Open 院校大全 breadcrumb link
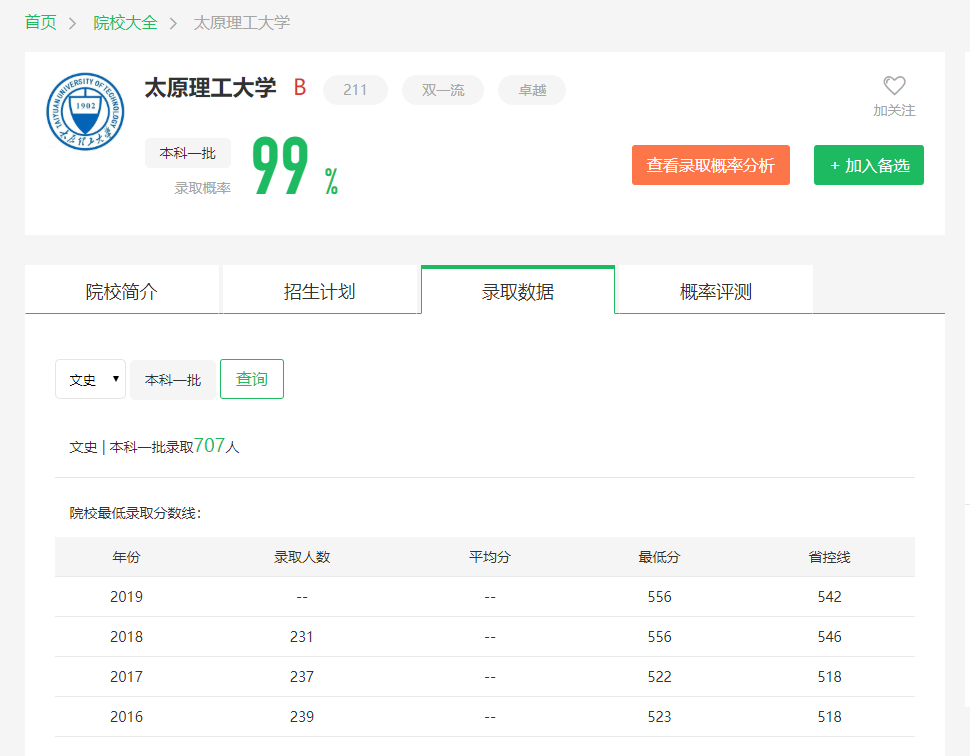The width and height of the screenshot is (970, 756). 125,23
